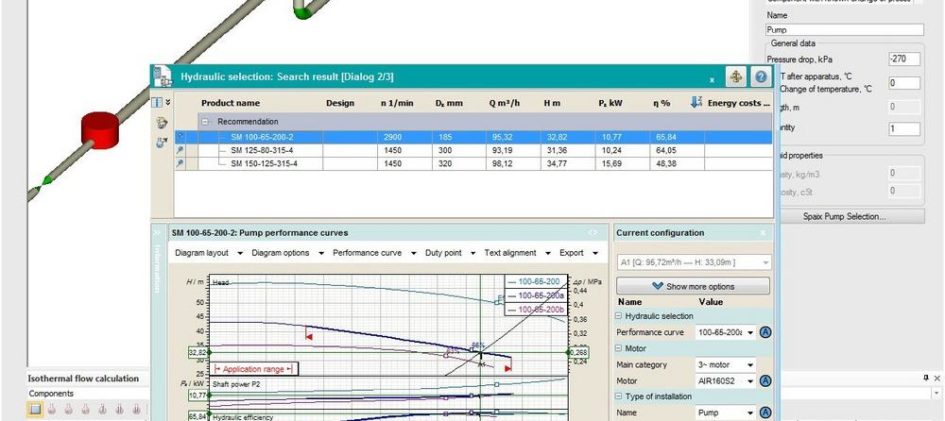Image resolution: width=945 pixels, height=421 pixels.
Task: Click the sort icon before Energy costs
Action: 696,103
